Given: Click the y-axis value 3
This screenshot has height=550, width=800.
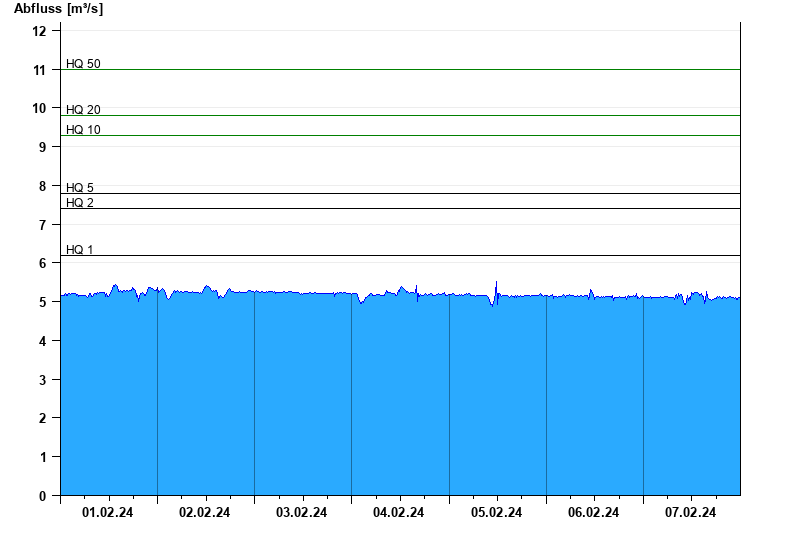Looking at the screenshot, I should tap(42, 380).
